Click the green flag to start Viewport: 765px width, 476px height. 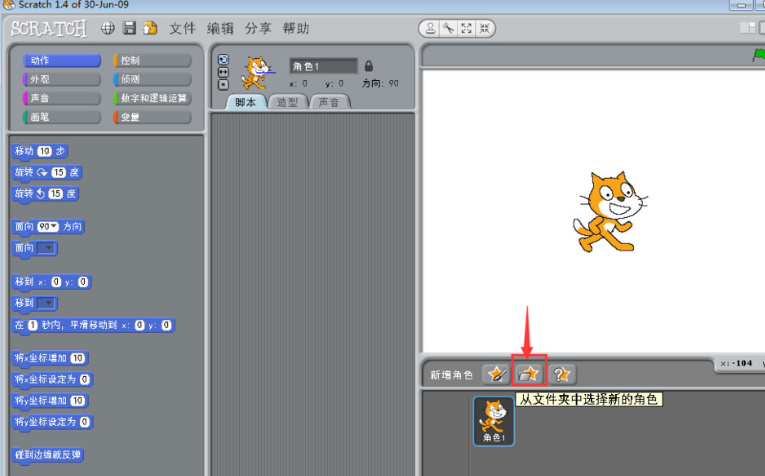pyautogui.click(x=758, y=57)
